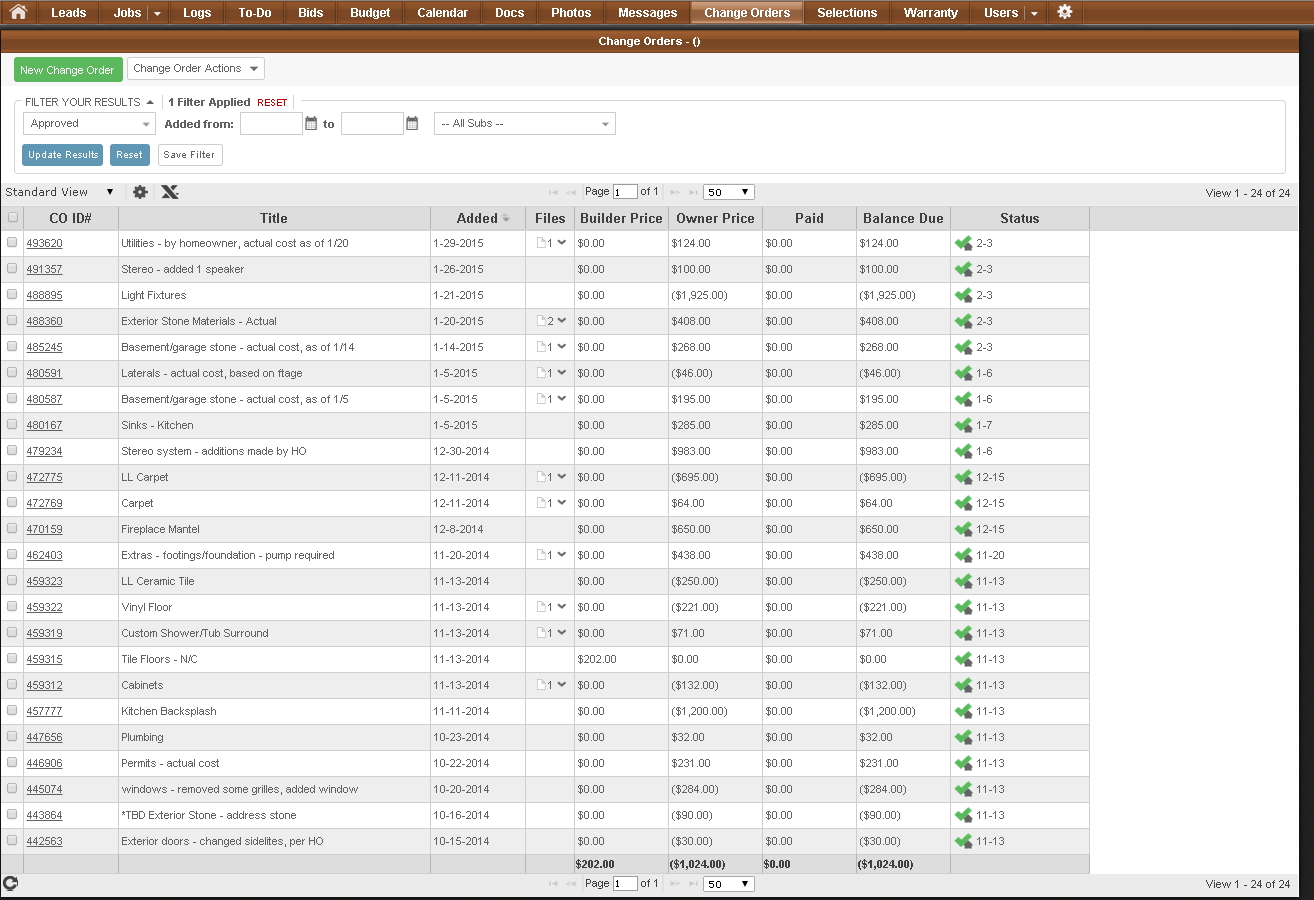Tick the checkbox for Light Fixtures row

coord(12,294)
